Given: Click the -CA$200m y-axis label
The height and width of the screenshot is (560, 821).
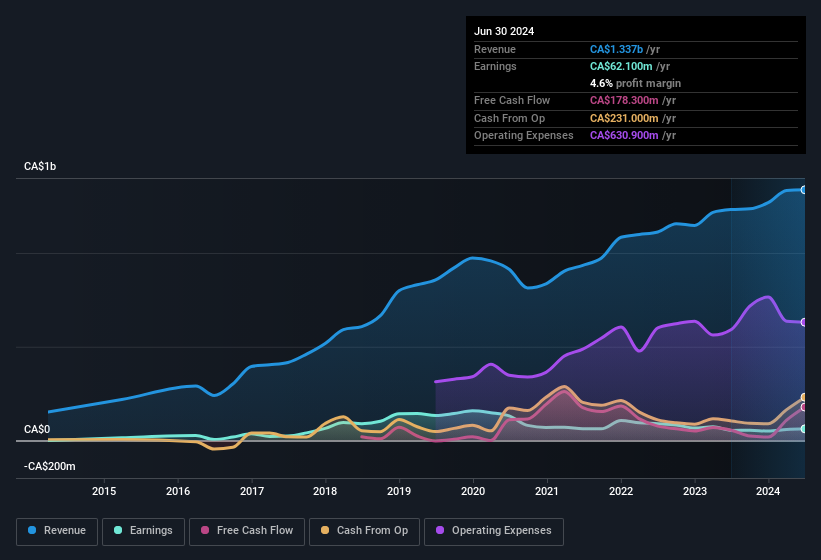Looking at the screenshot, I should click(50, 466).
